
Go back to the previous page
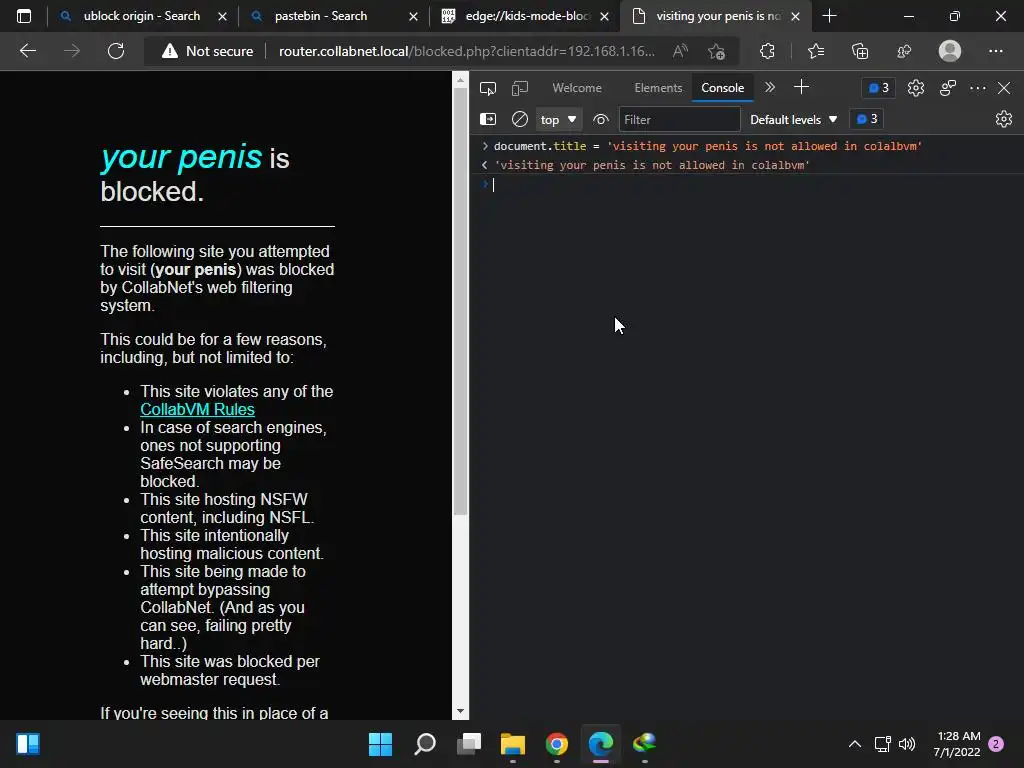point(27,51)
